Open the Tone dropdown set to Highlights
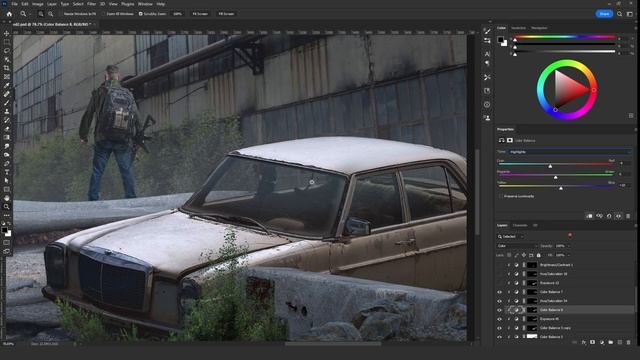This screenshot has height=360, width=640. (570, 152)
